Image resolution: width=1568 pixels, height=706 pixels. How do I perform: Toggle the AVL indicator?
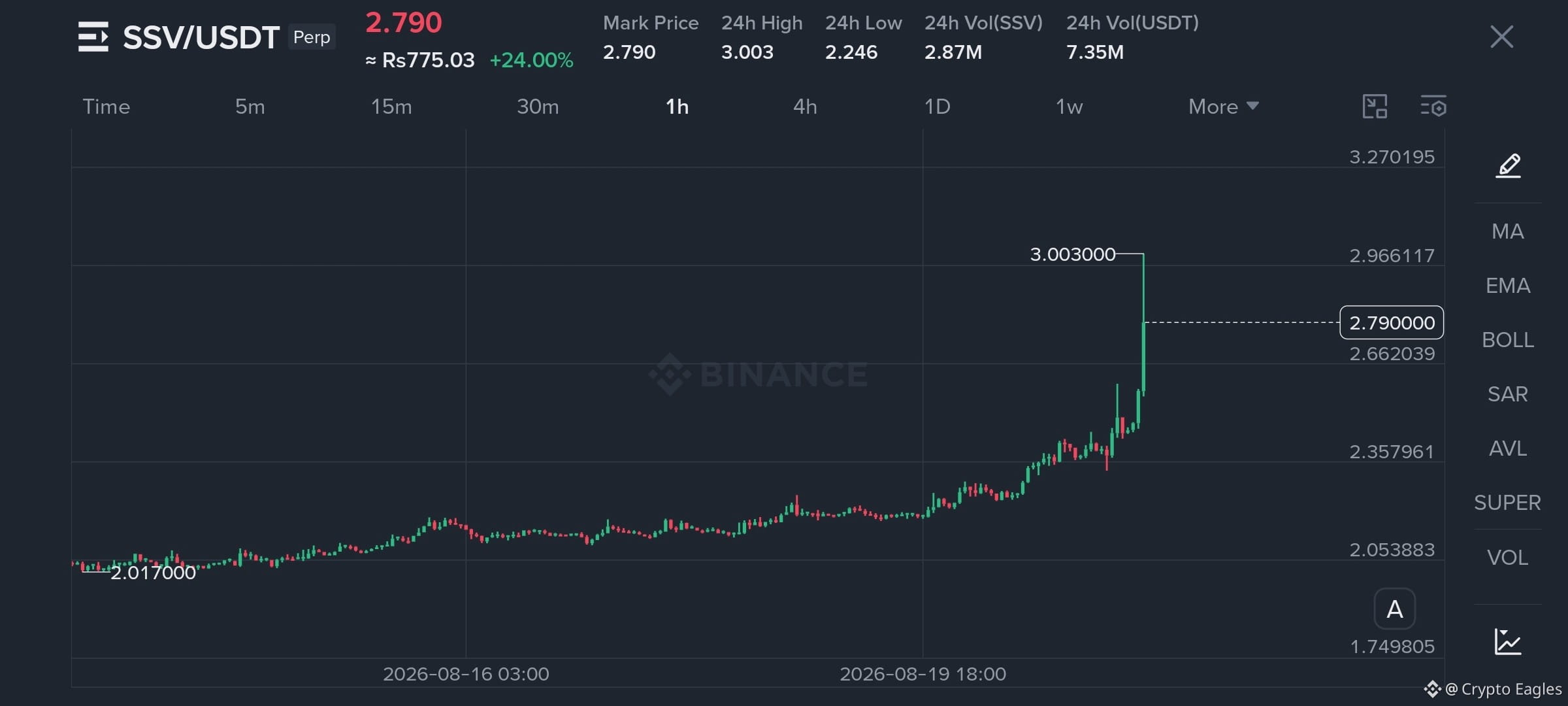click(1508, 448)
